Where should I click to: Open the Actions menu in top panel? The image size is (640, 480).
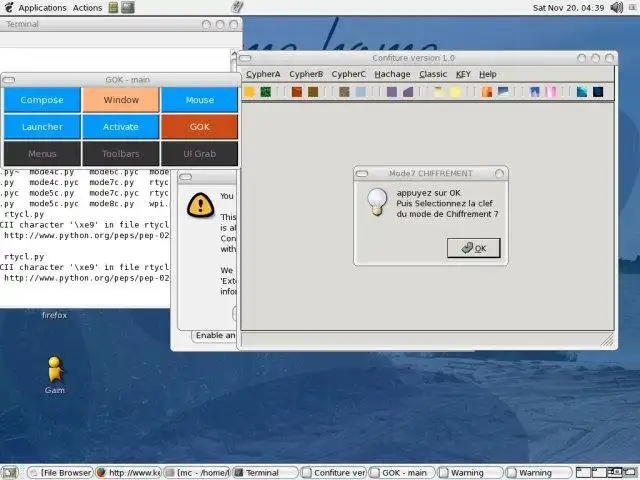[87, 8]
